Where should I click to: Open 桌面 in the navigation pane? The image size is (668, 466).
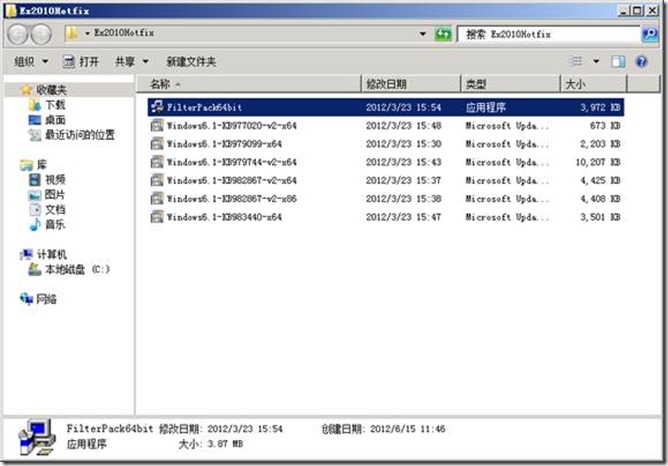(x=55, y=120)
